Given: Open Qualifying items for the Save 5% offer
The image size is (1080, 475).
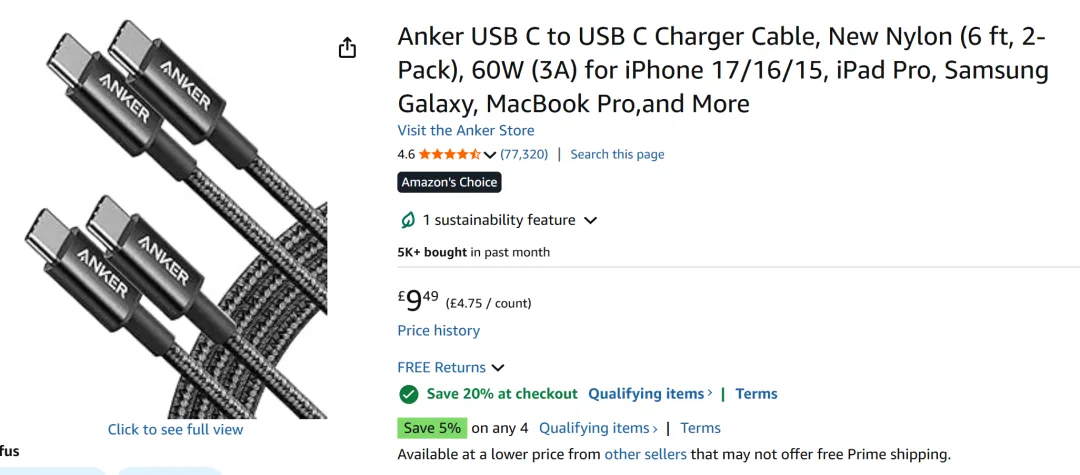Looking at the screenshot, I should 597,428.
